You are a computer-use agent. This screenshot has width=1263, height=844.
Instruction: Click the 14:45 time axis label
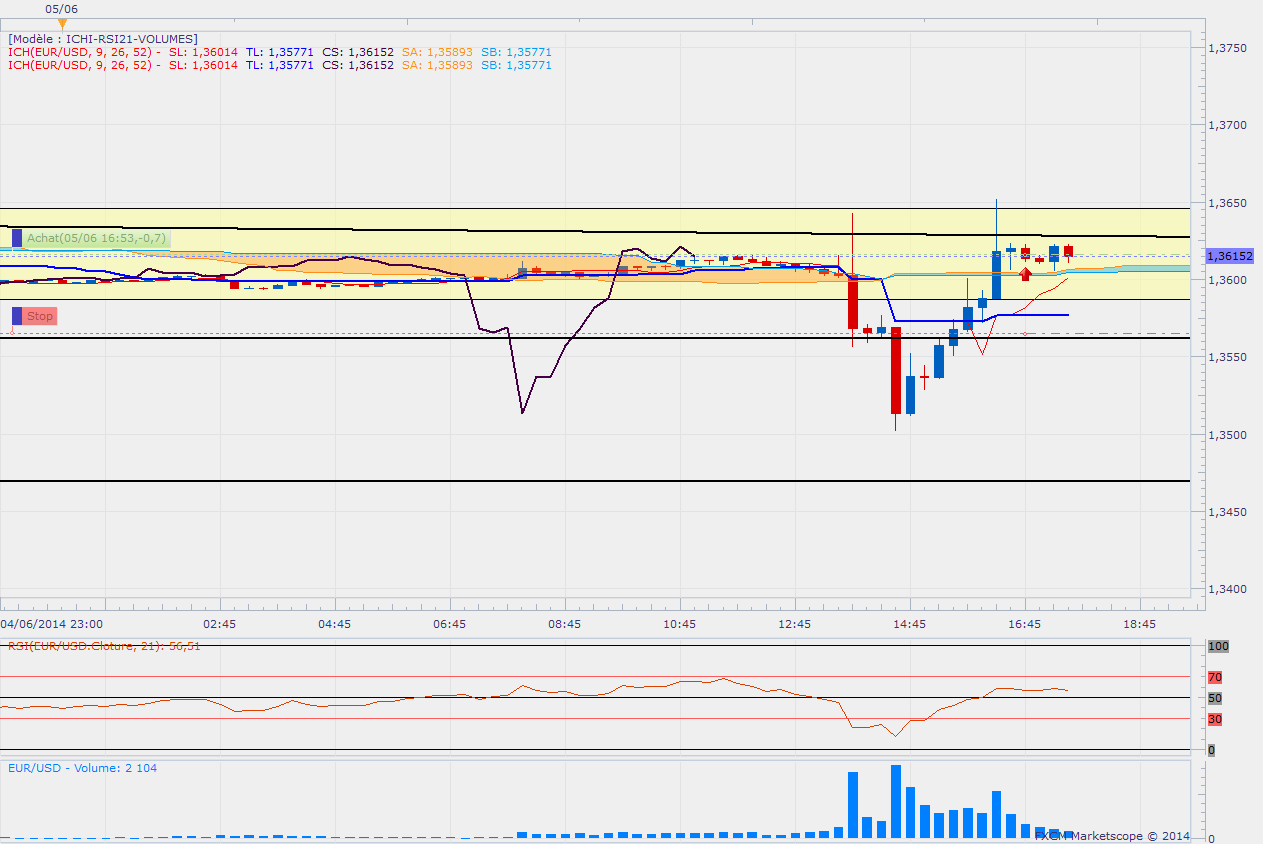(909, 624)
